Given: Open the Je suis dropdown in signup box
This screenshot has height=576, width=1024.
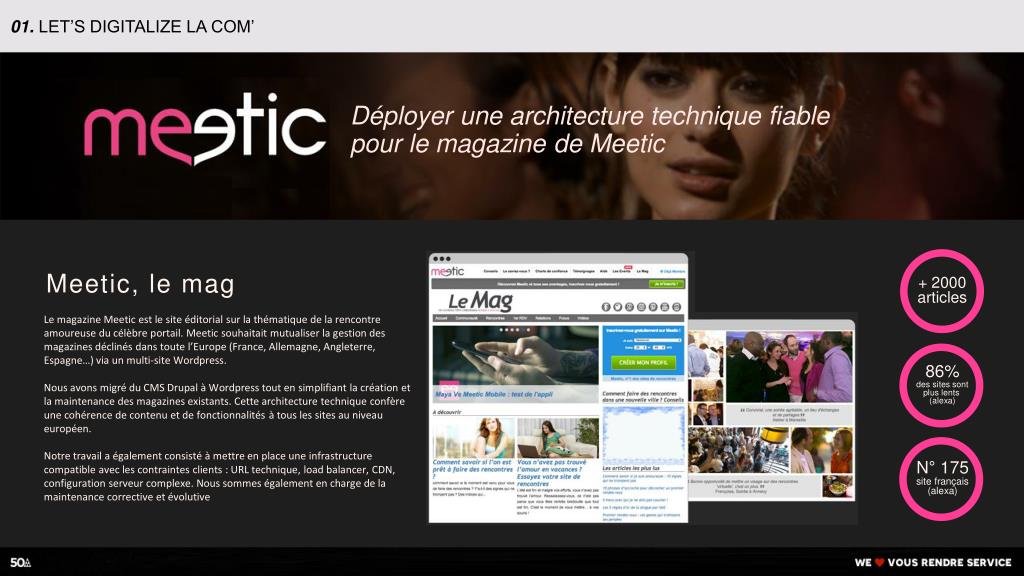Looking at the screenshot, I should click(658, 340).
